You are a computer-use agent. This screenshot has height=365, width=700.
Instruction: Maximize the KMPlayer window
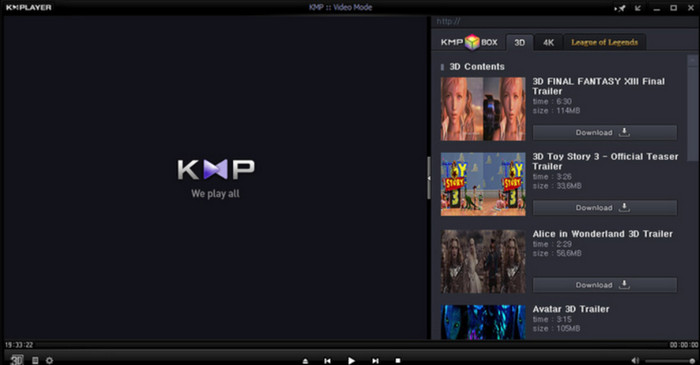(x=674, y=8)
